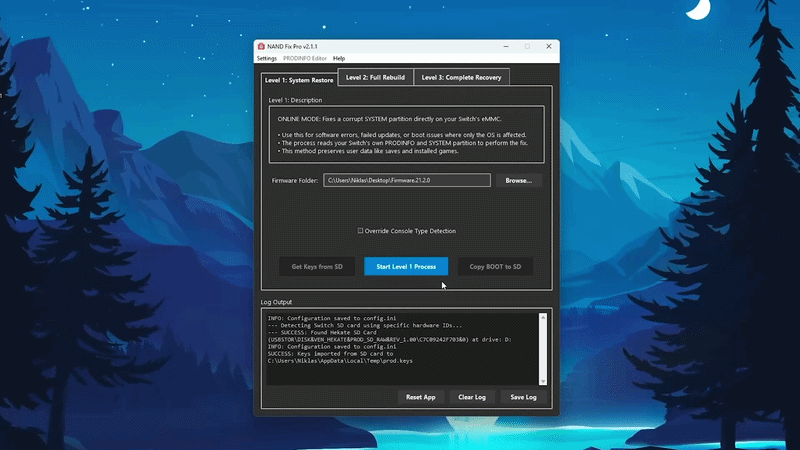The image size is (800, 450).
Task: Start the Level 1 Process
Action: click(406, 266)
